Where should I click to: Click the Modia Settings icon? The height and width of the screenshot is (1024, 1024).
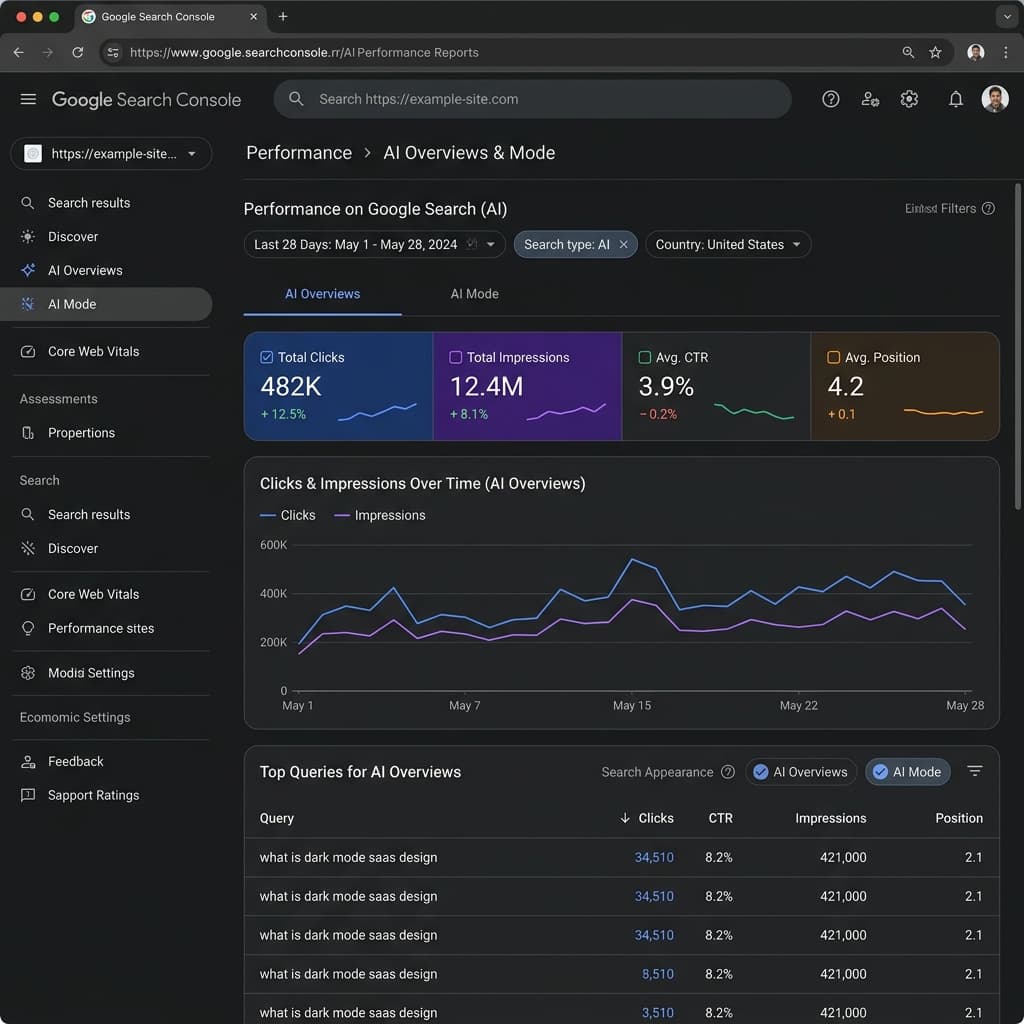pyautogui.click(x=28, y=673)
